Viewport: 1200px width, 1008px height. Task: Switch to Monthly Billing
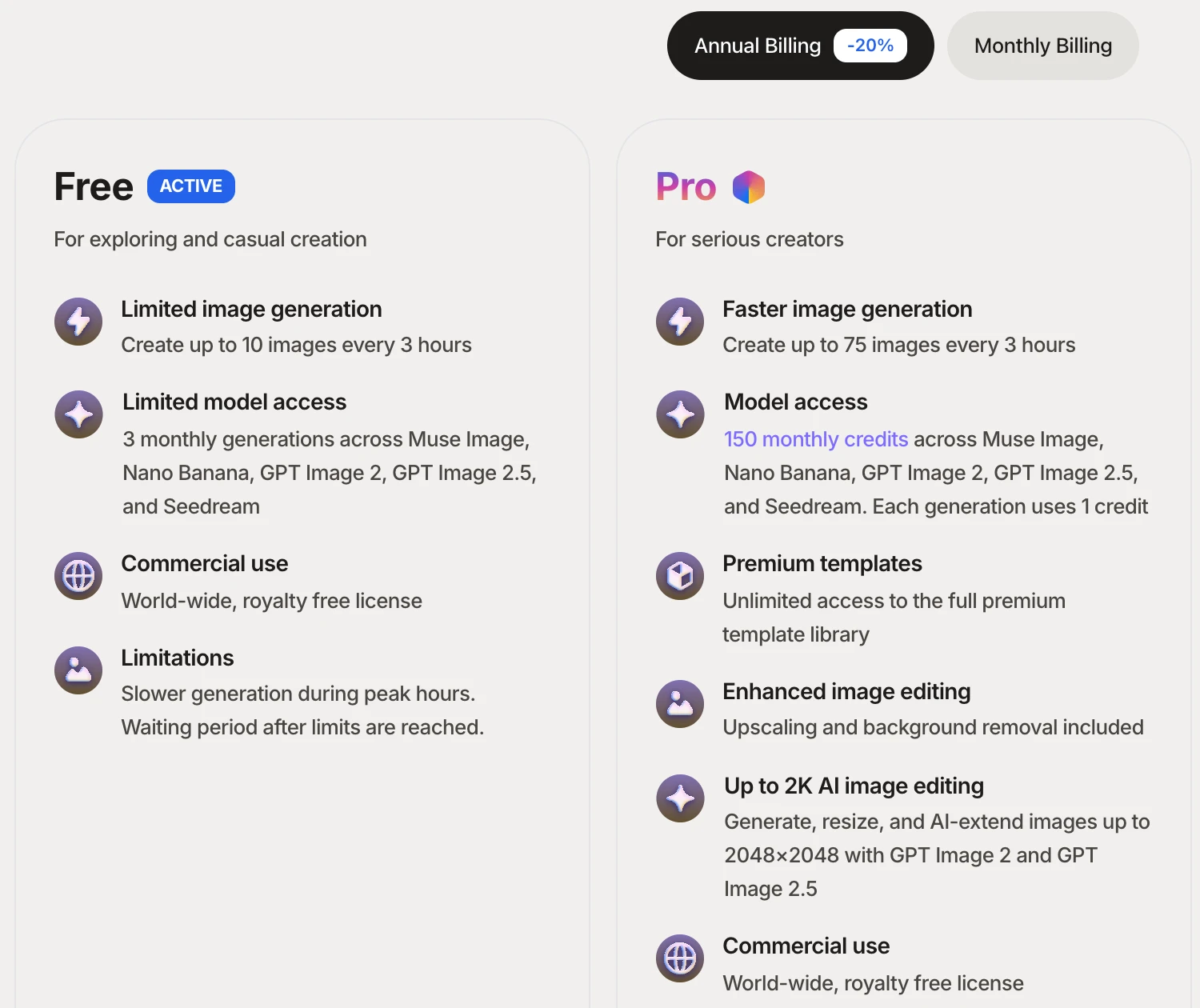(1042, 46)
